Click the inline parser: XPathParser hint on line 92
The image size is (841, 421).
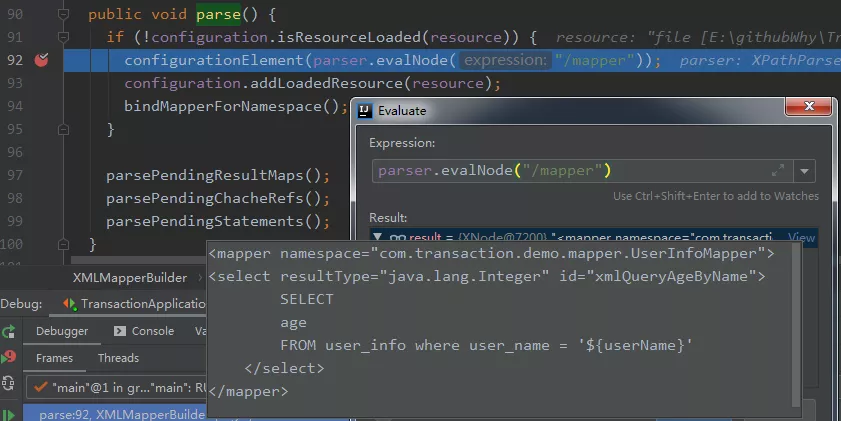[x=759, y=61]
